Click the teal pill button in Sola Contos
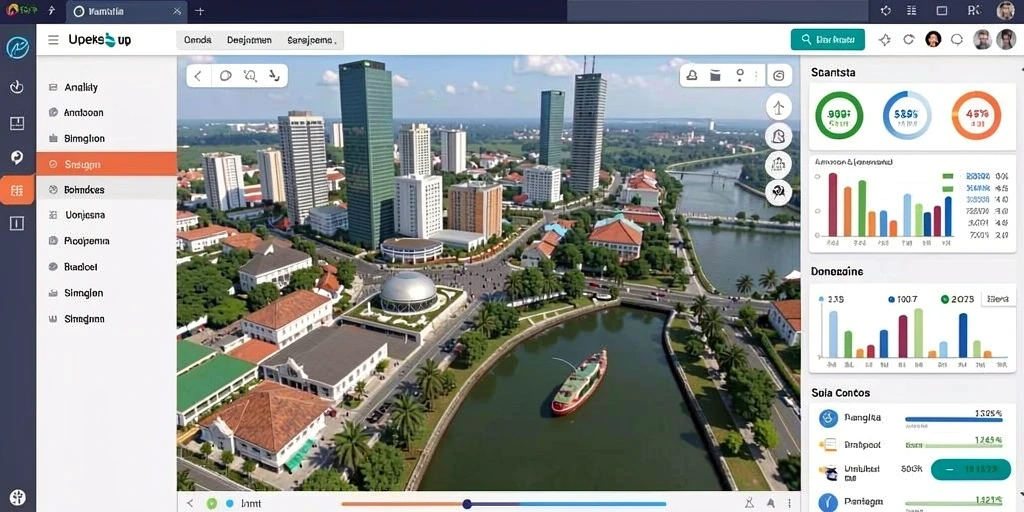Screen dimensions: 1024x512 coord(970,470)
